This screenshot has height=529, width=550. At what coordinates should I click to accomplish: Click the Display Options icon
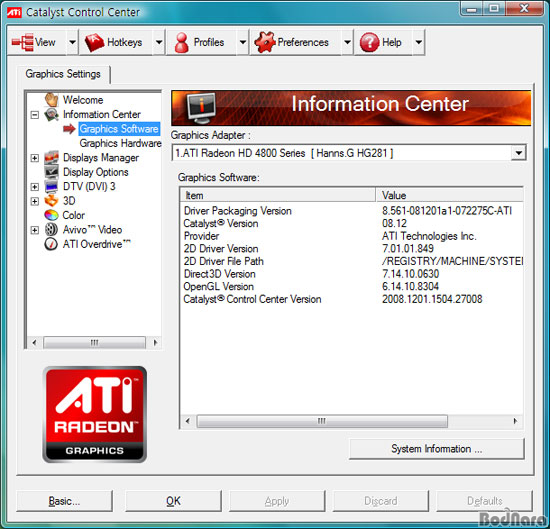52,172
